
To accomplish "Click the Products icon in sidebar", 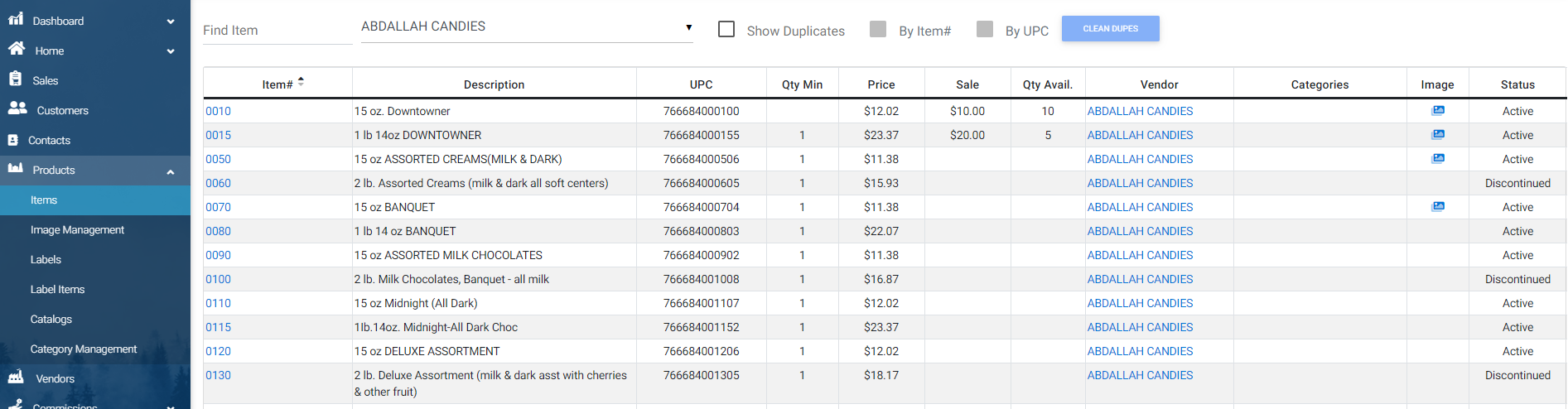I will coord(16,168).
